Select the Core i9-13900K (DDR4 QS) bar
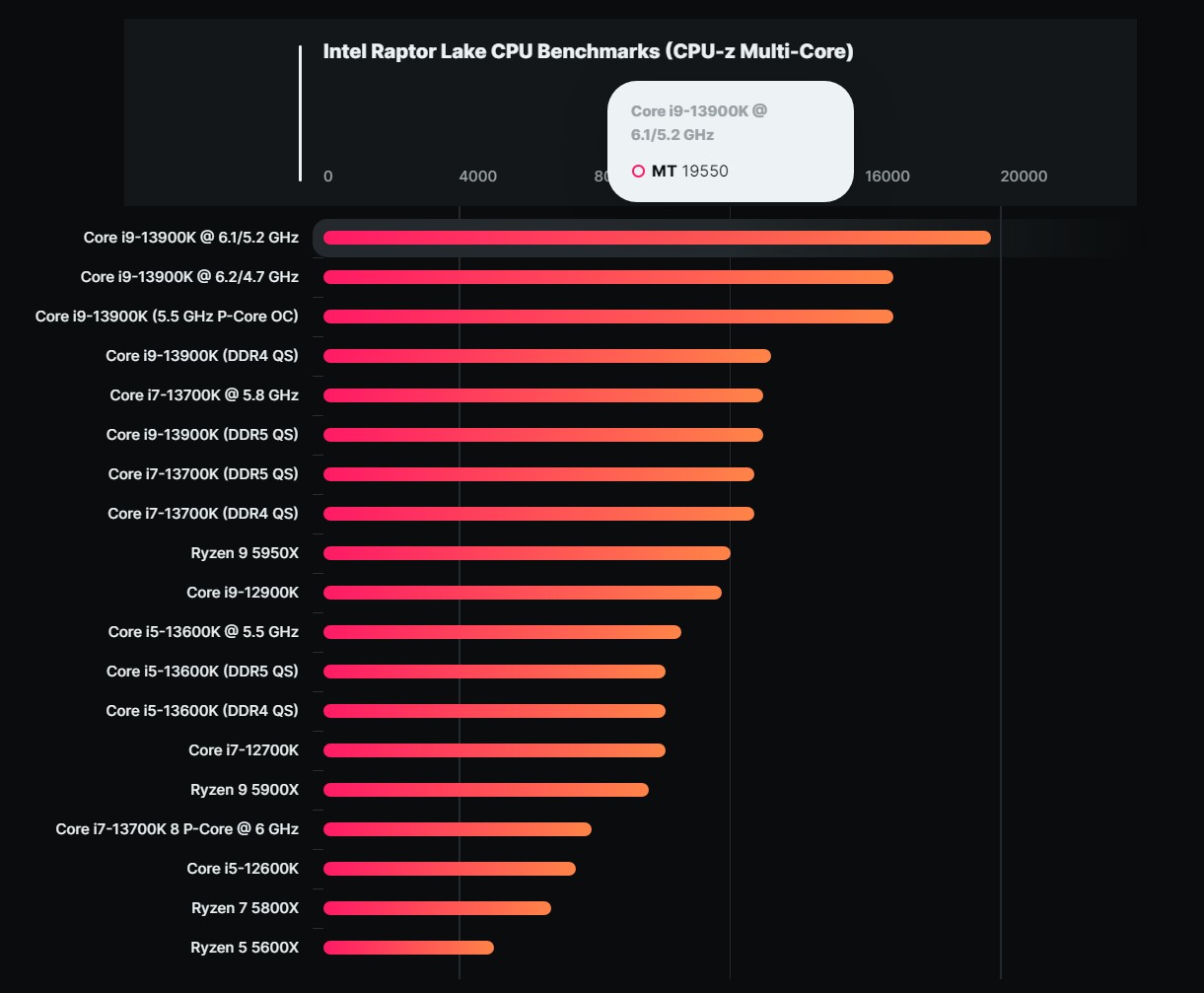 tap(546, 356)
